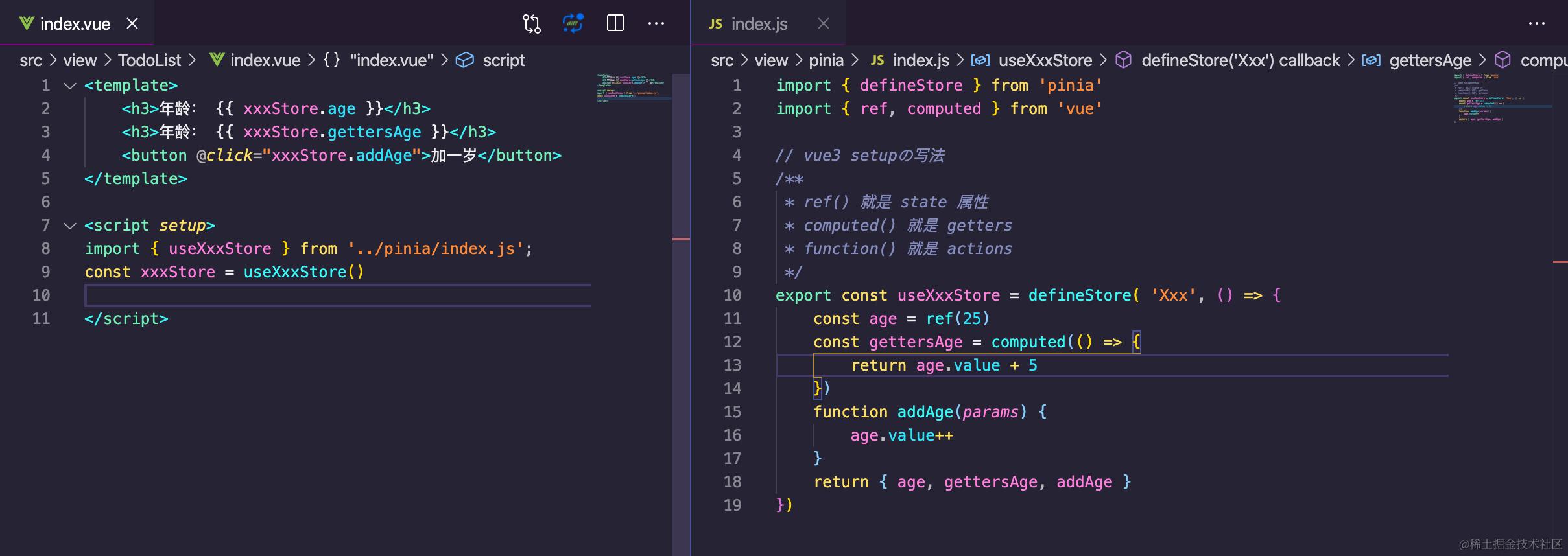This screenshot has height=556, width=1568.
Task: Split the left editor with split icon
Action: [615, 23]
